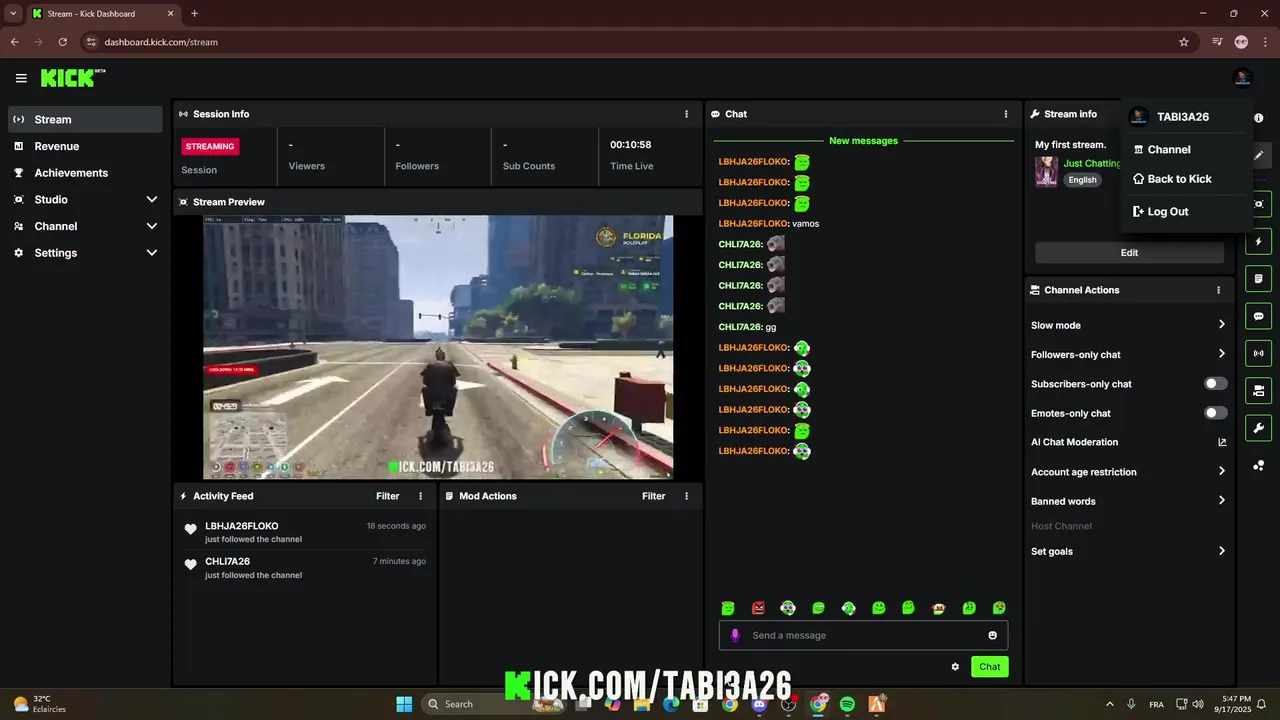The height and width of the screenshot is (720, 1280).
Task: Click the purple microphone icon in chat input
Action: [x=735, y=635]
